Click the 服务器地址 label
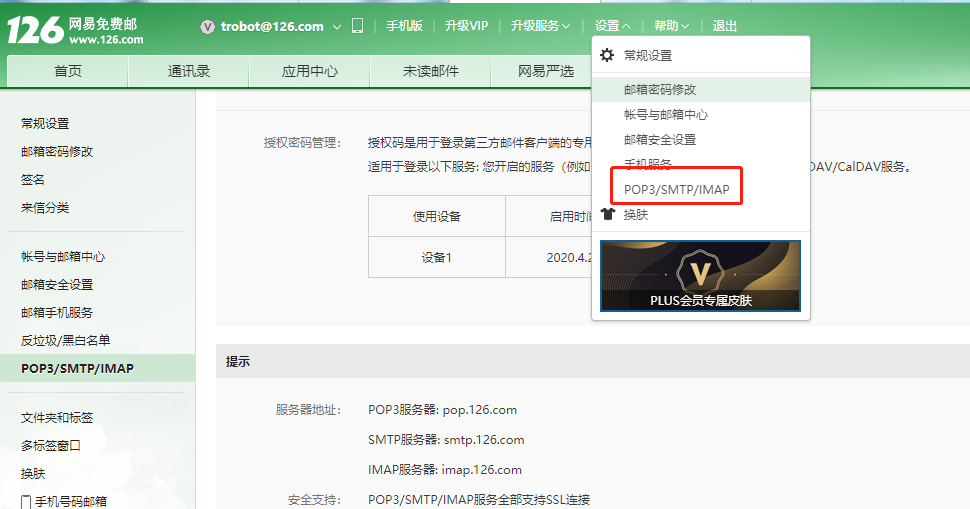The width and height of the screenshot is (970, 509). click(308, 410)
